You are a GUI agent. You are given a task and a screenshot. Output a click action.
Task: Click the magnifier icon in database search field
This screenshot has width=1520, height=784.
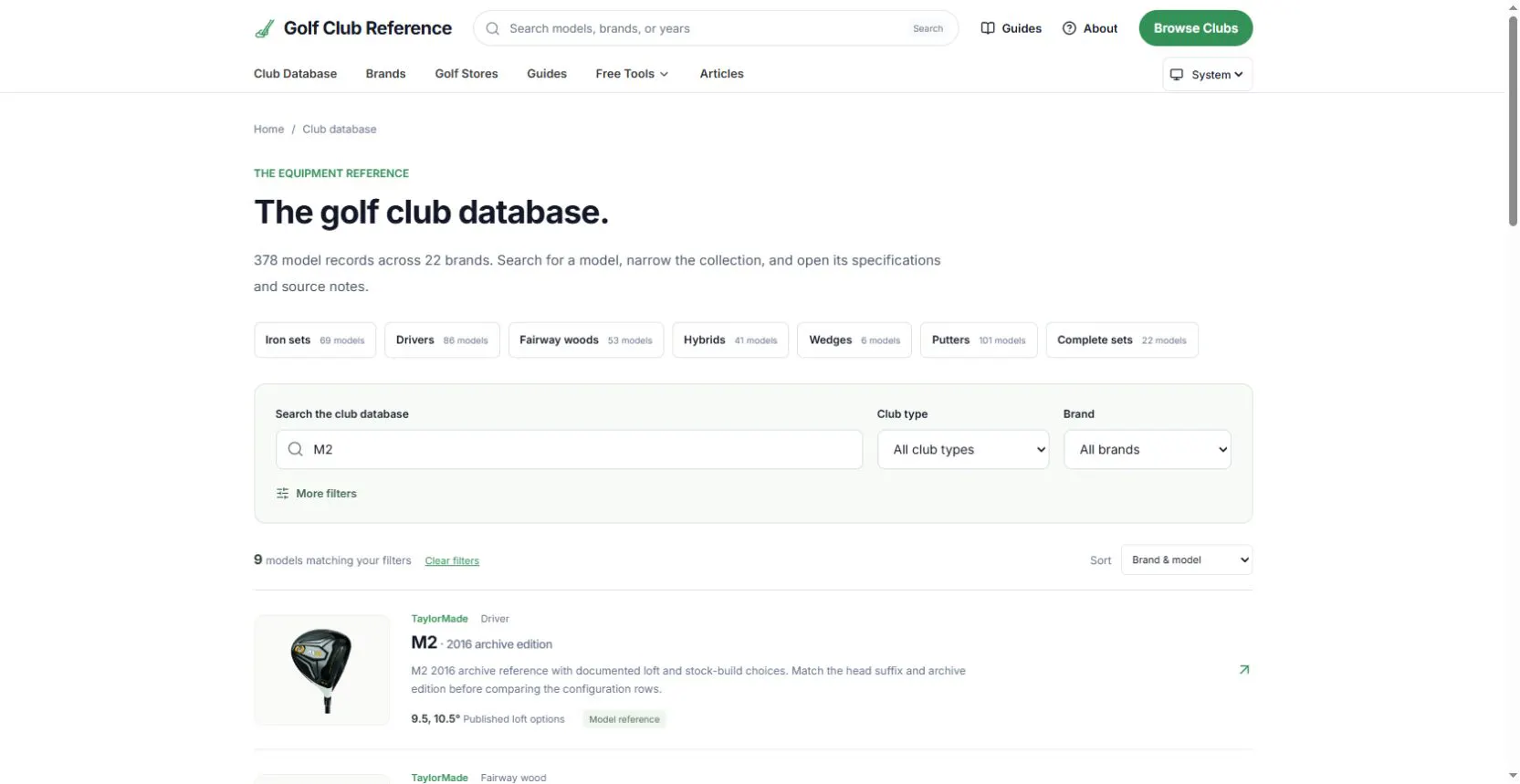pyautogui.click(x=295, y=449)
